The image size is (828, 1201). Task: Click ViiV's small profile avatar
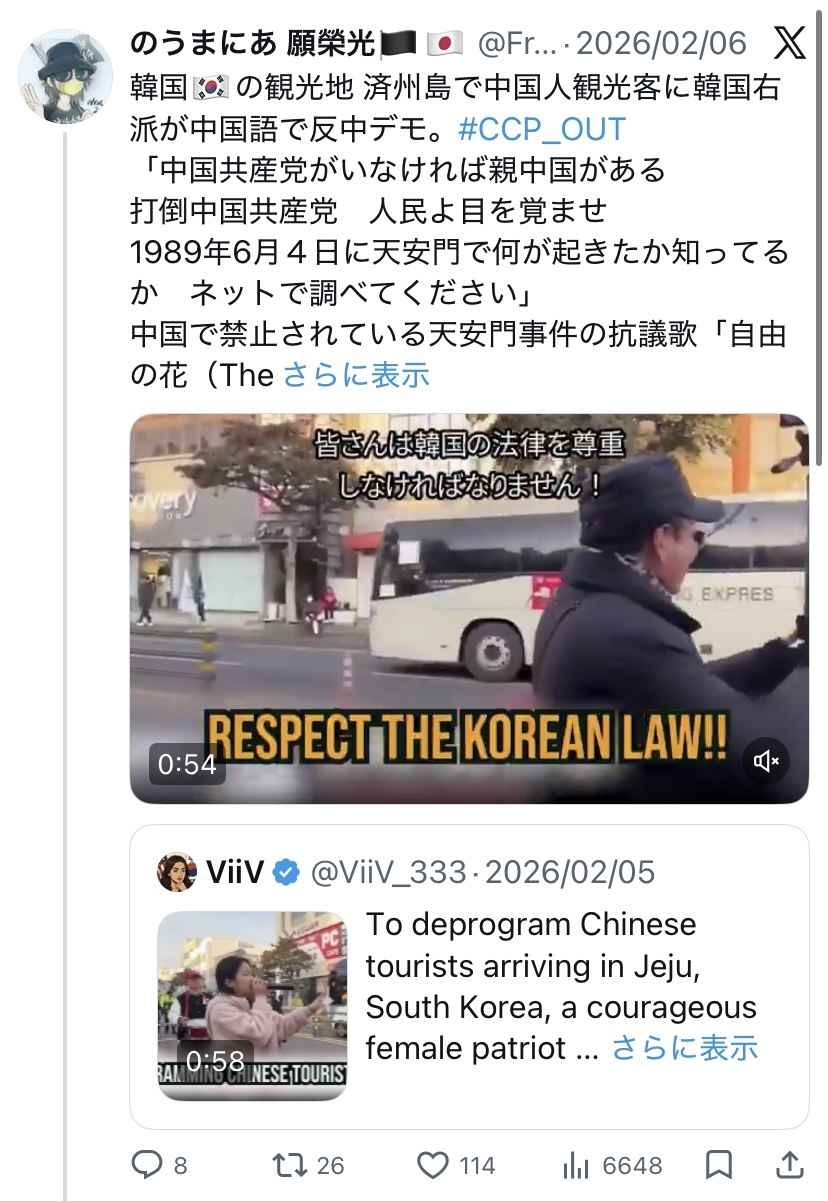(x=175, y=872)
